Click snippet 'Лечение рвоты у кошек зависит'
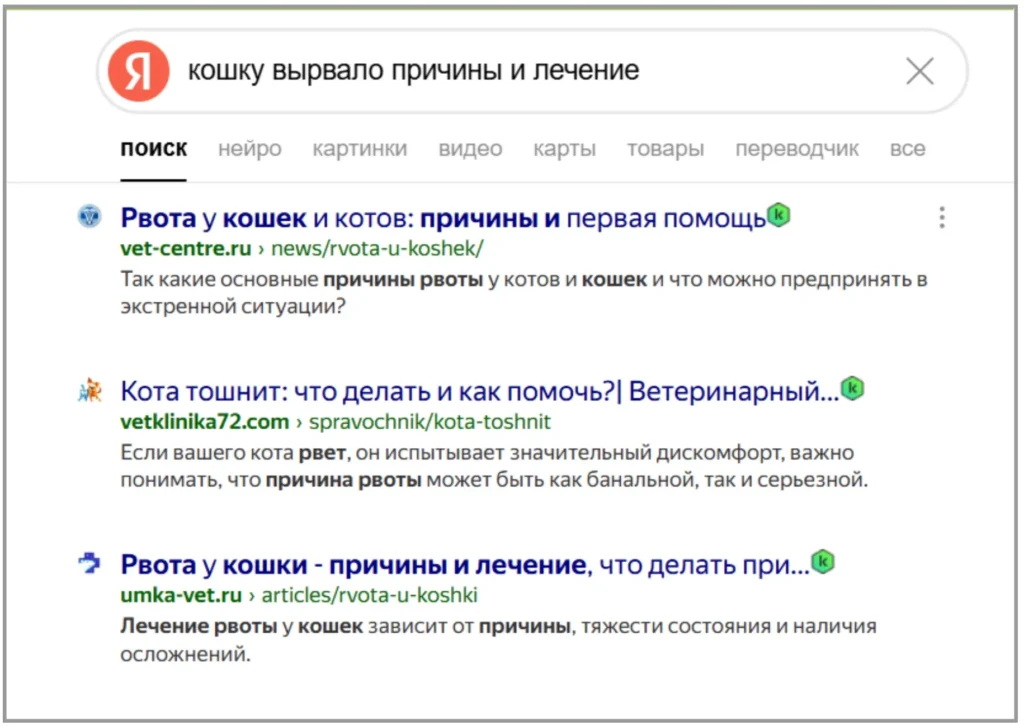The image size is (1024, 726). tap(498, 640)
